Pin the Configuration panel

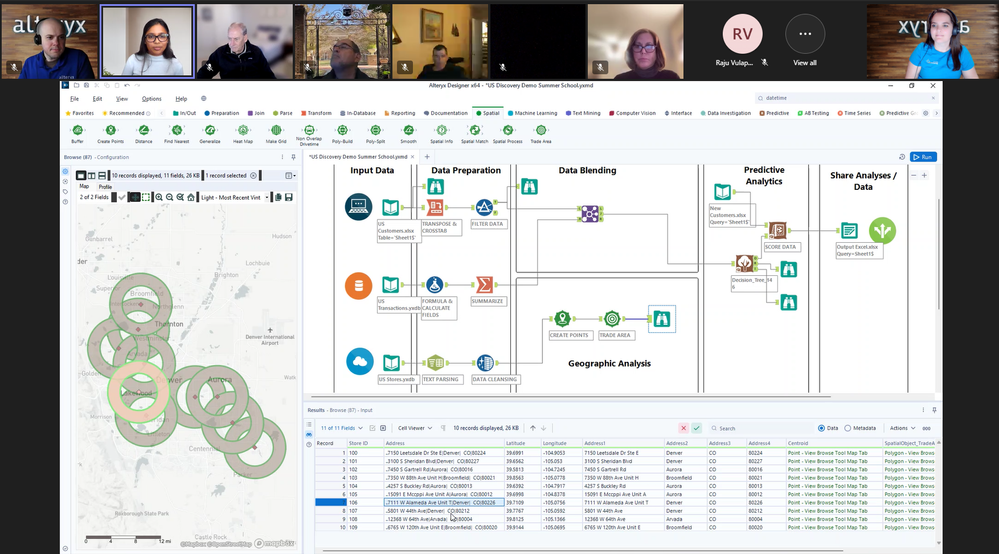pos(293,157)
